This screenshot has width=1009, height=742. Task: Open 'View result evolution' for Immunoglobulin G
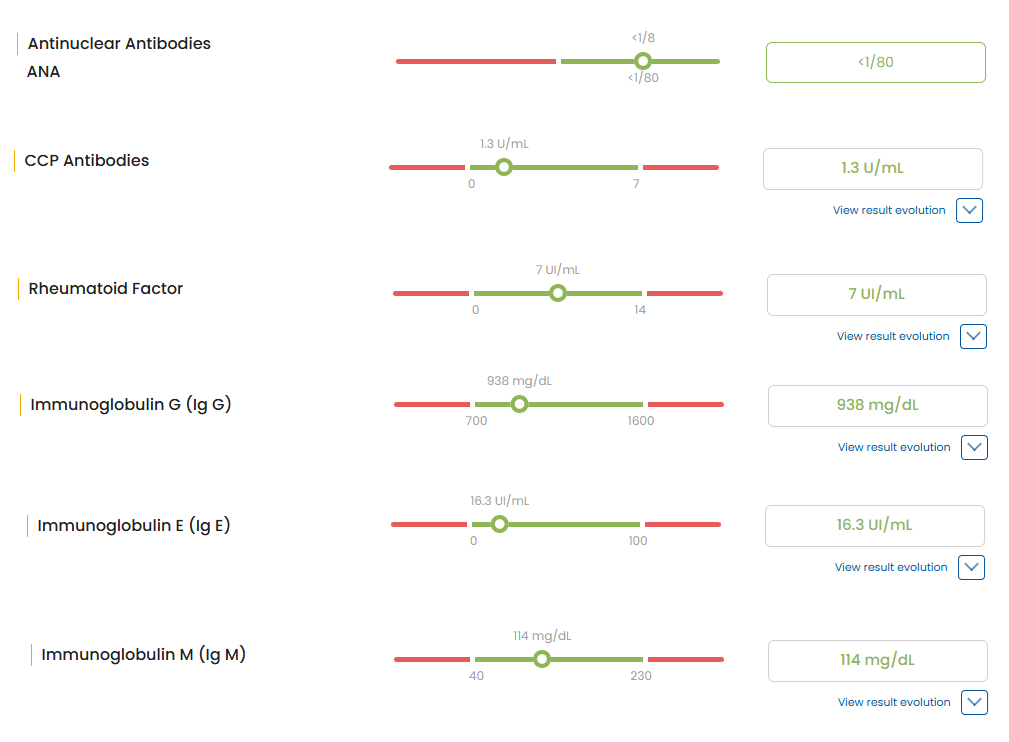(x=893, y=448)
